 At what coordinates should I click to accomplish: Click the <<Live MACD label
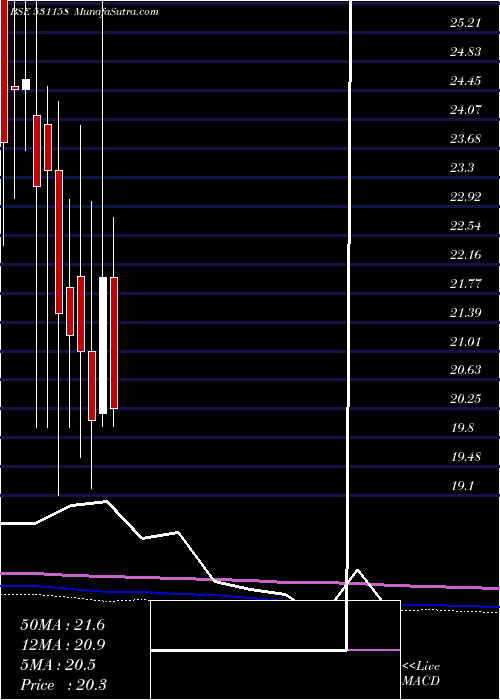click(421, 674)
